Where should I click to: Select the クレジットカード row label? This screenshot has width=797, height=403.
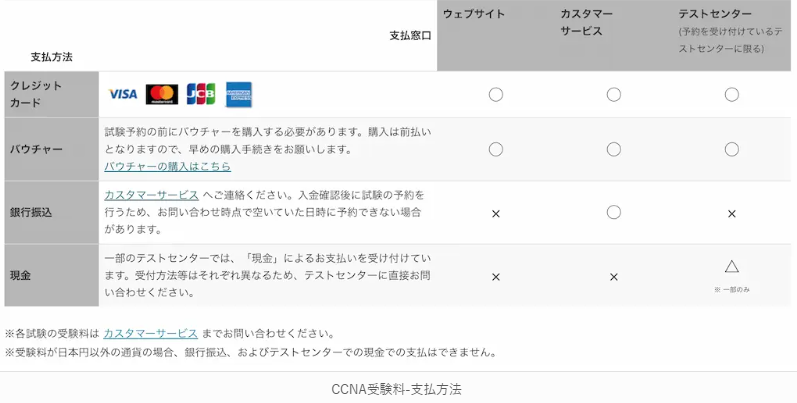[x=36, y=94]
